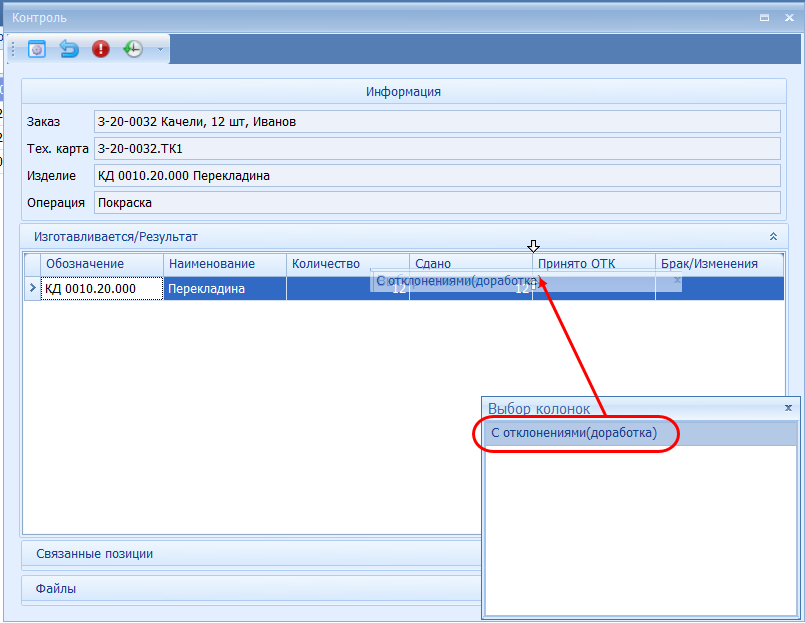Click the red exclamation mark icon
Screen dimensions: 805x623
[101, 48]
